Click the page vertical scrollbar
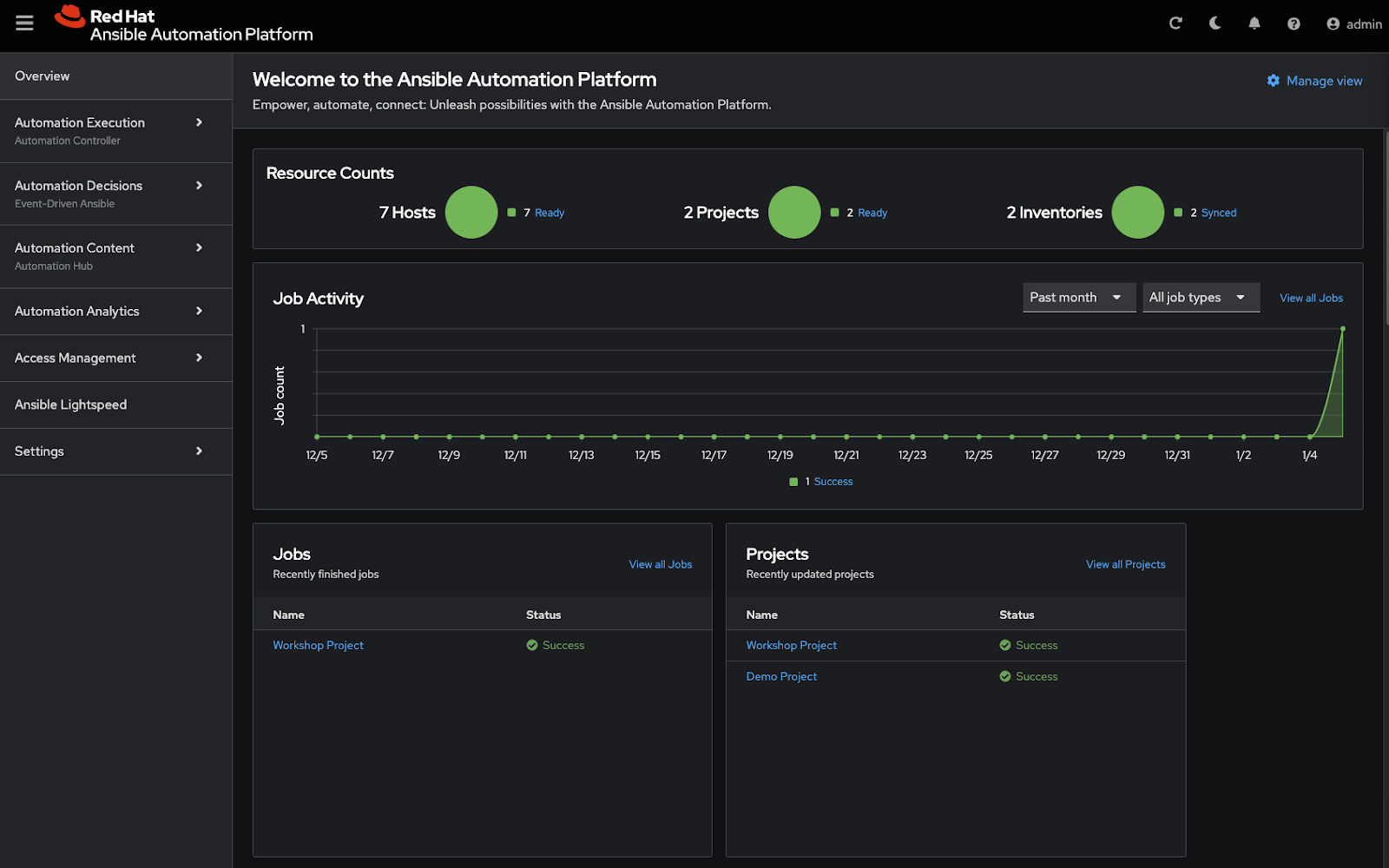This screenshot has width=1389, height=868. 1386,227
